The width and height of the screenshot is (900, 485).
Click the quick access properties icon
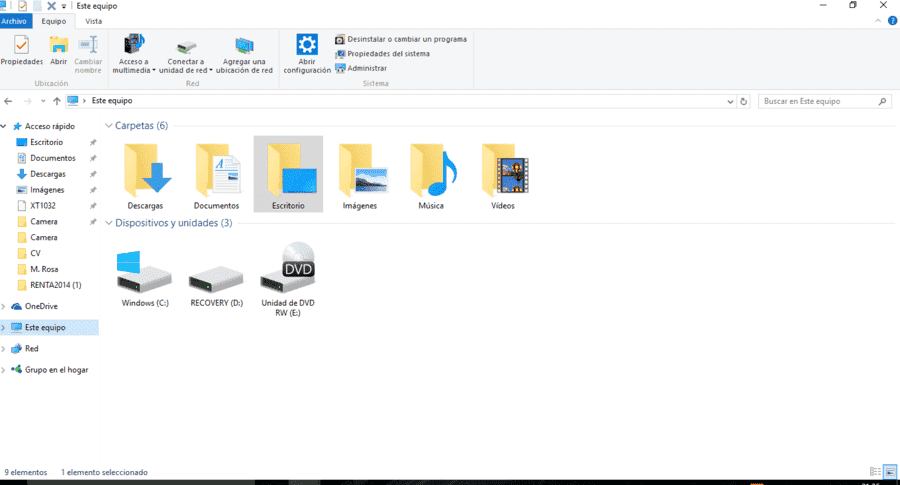tap(22, 6)
